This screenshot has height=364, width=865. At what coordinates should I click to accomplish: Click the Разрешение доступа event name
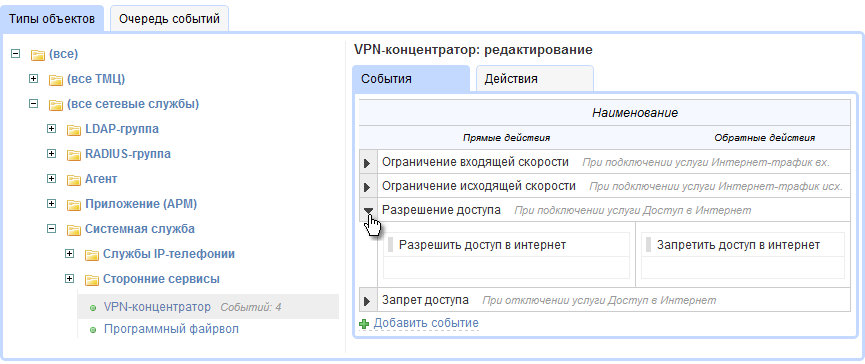[441, 210]
